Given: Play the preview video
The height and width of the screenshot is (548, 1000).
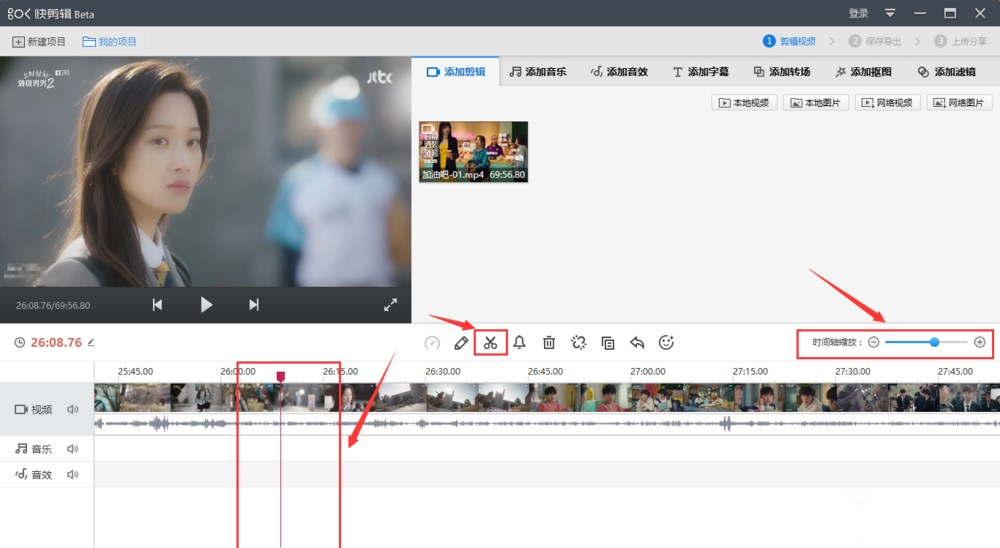Looking at the screenshot, I should [206, 305].
